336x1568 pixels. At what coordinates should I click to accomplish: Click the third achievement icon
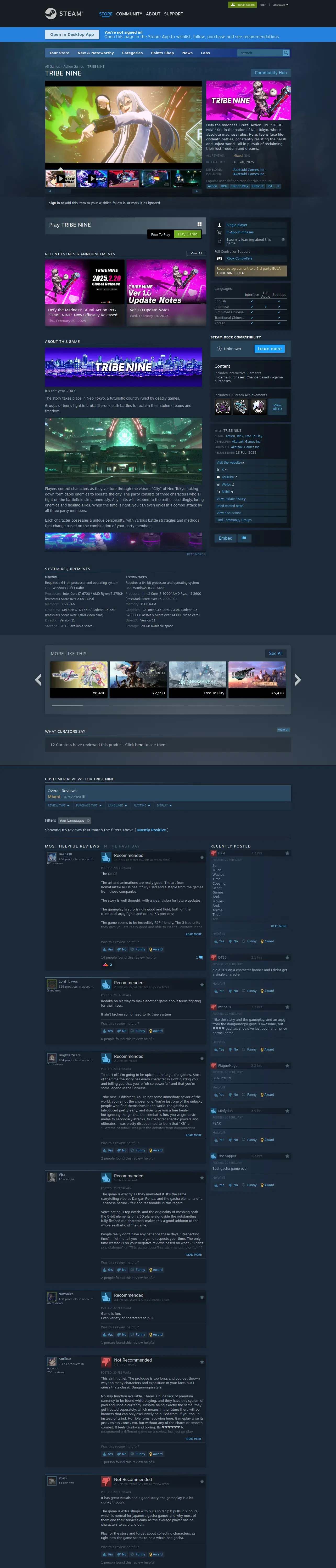click(259, 407)
